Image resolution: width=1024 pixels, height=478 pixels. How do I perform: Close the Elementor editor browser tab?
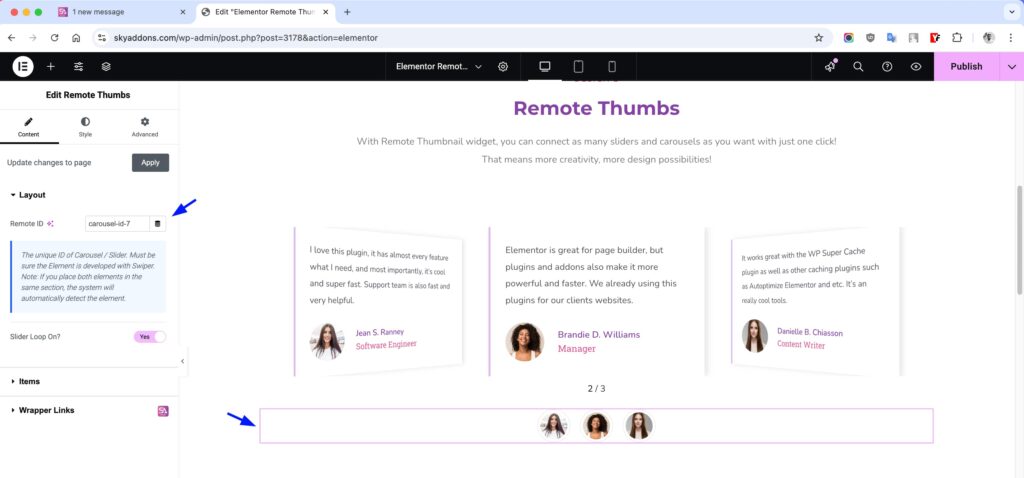point(326,12)
